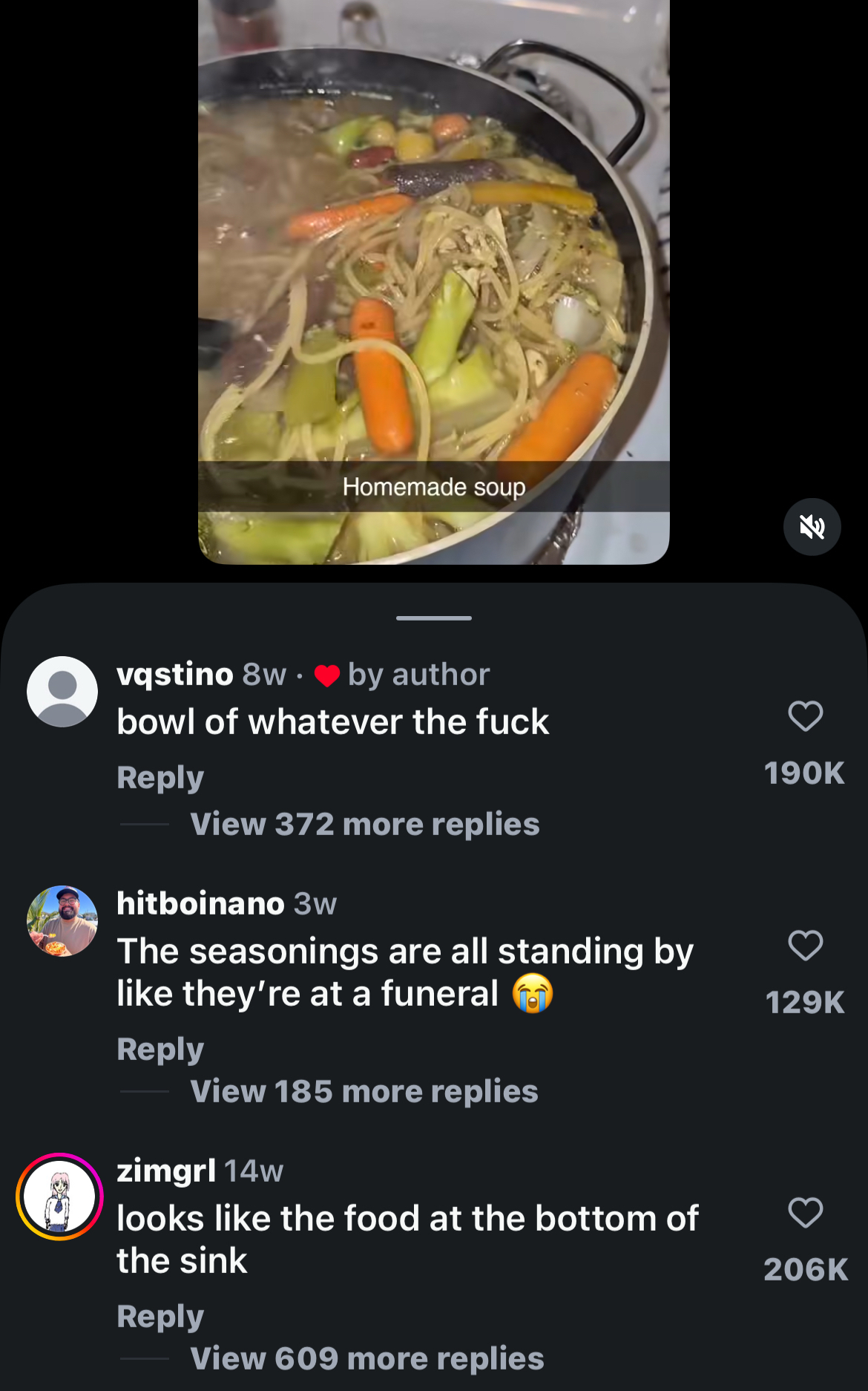Open the hitboinano username link

[x=200, y=903]
